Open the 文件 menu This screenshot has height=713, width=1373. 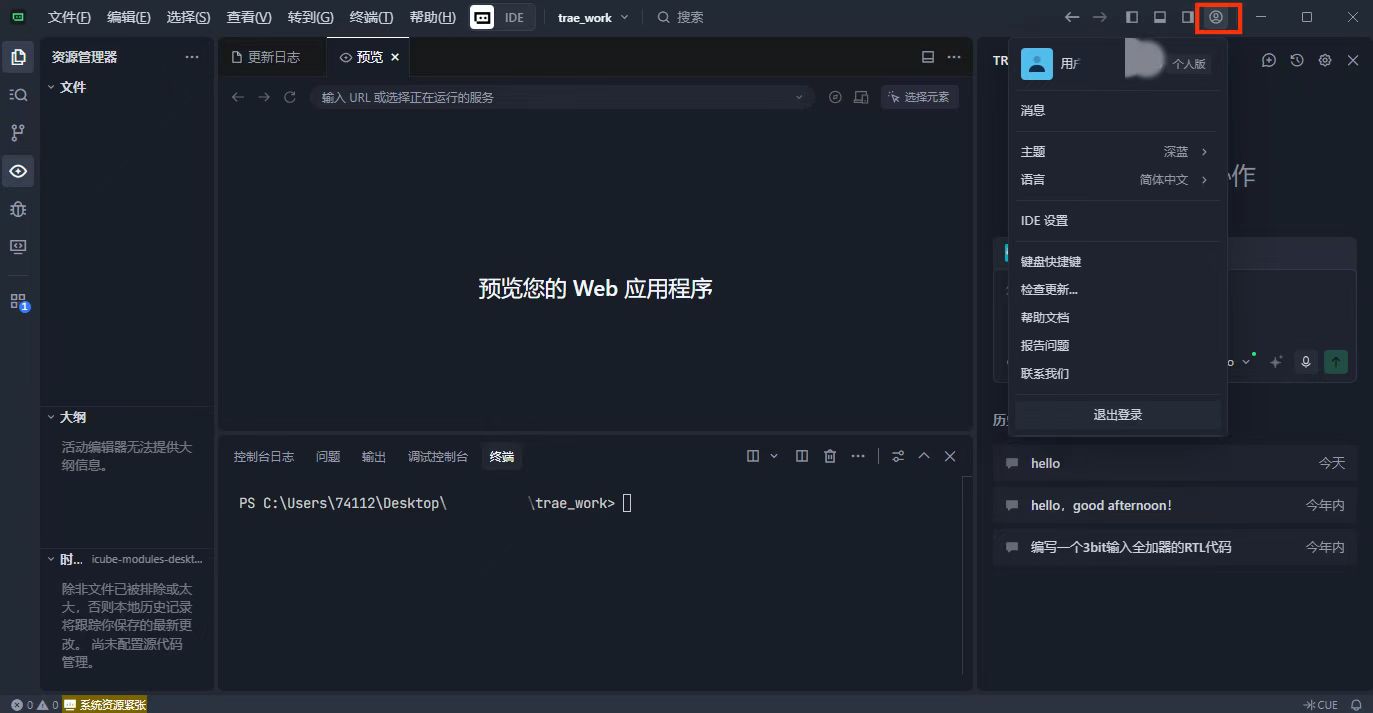(x=69, y=17)
